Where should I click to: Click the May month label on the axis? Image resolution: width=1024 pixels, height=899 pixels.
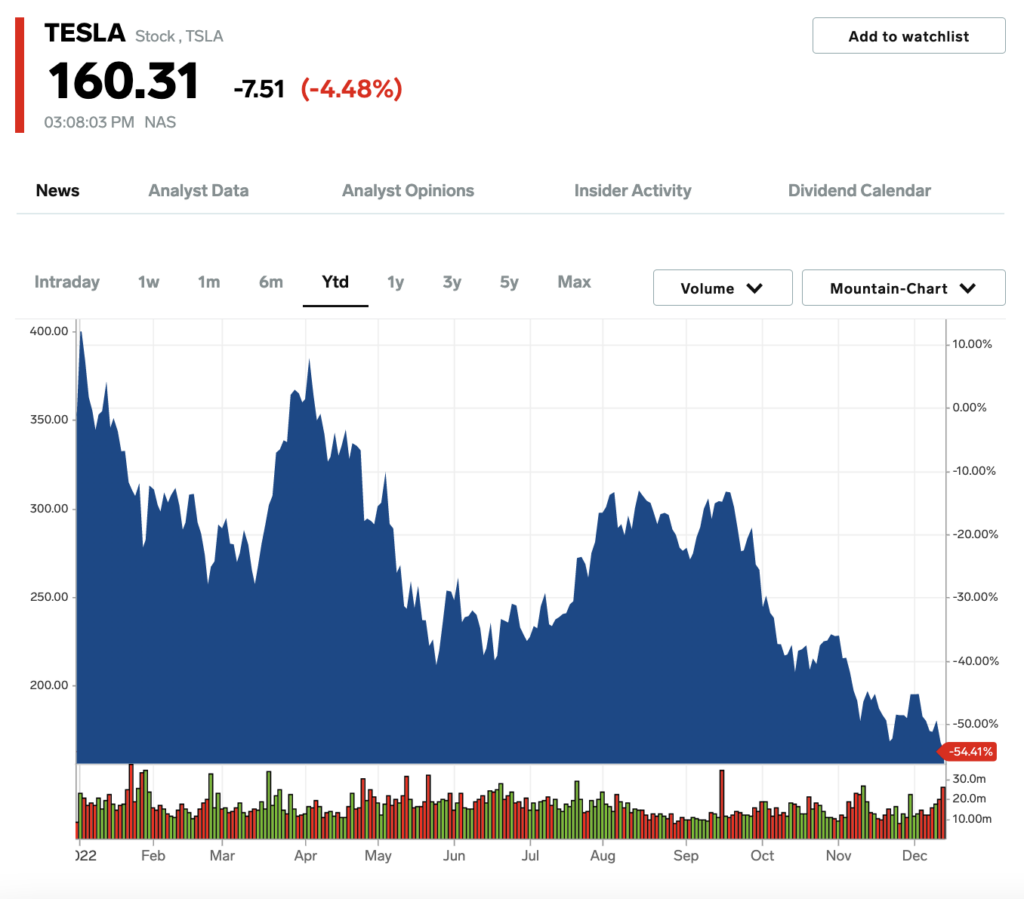click(378, 855)
